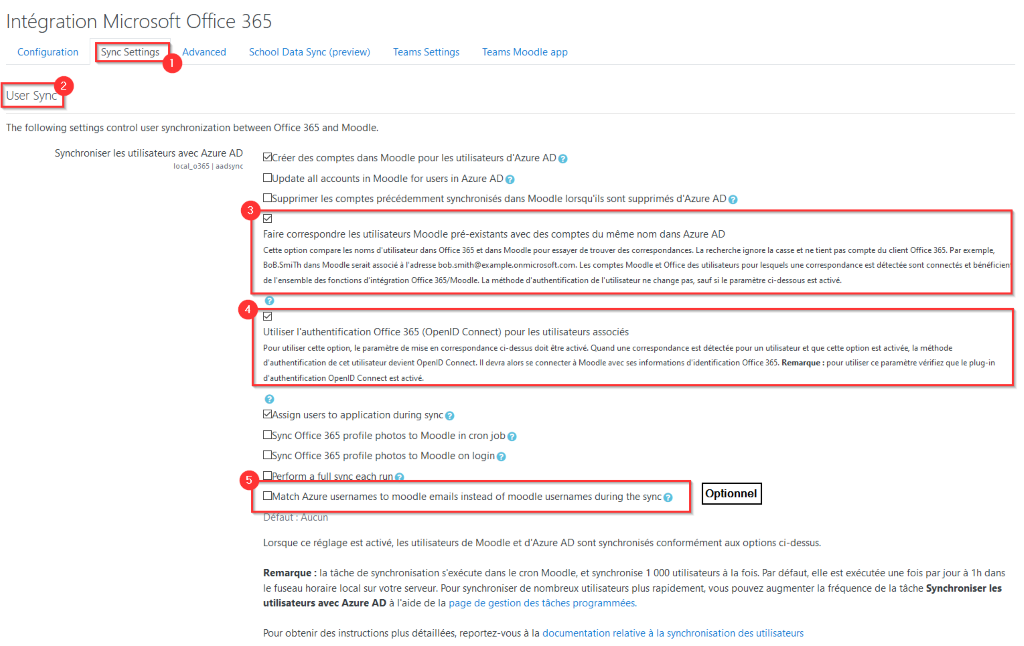
Task: Open help icon below OpenID Connect description
Action: coord(269,399)
